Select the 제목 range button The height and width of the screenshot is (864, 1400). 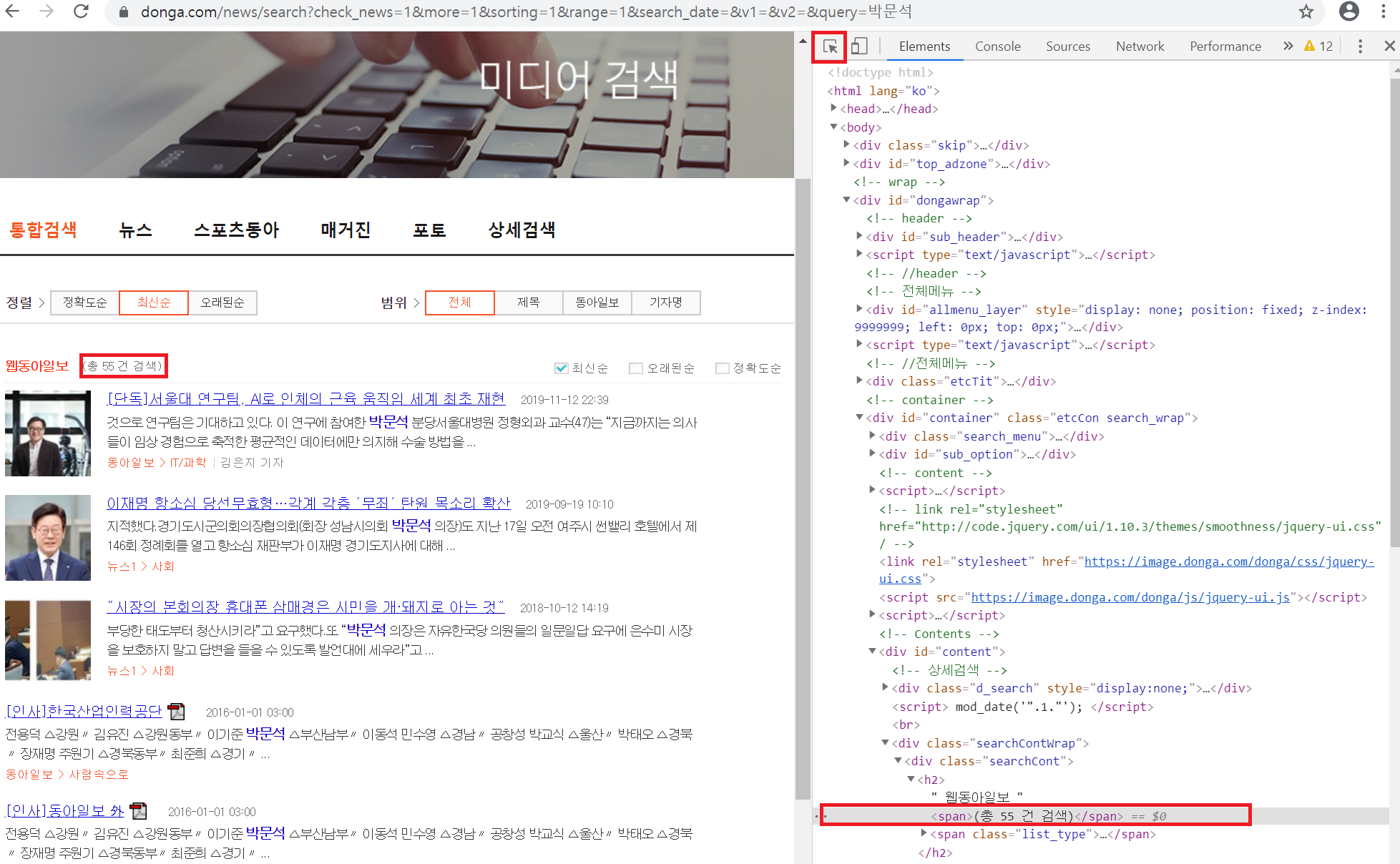(529, 303)
